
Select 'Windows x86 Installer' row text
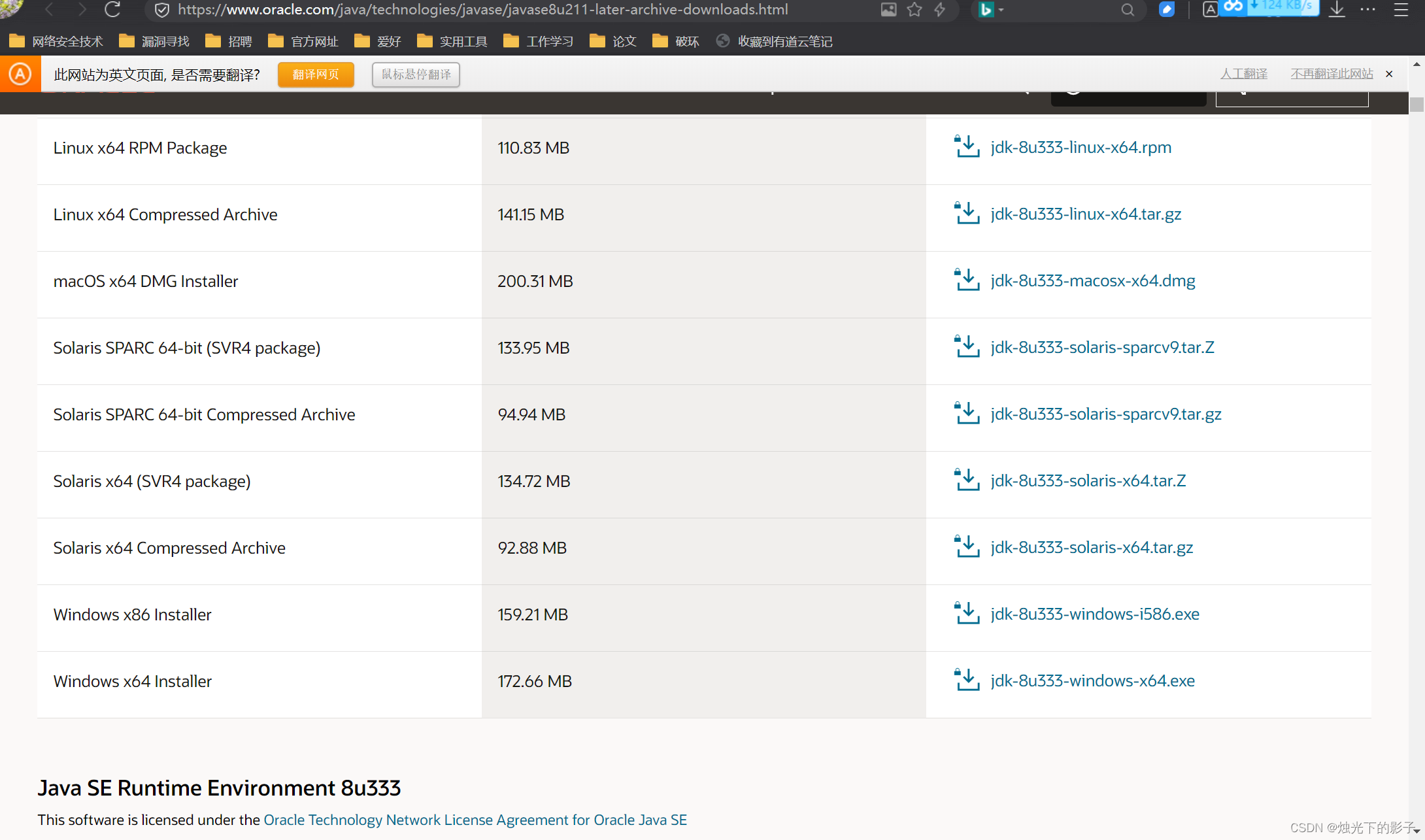(133, 614)
